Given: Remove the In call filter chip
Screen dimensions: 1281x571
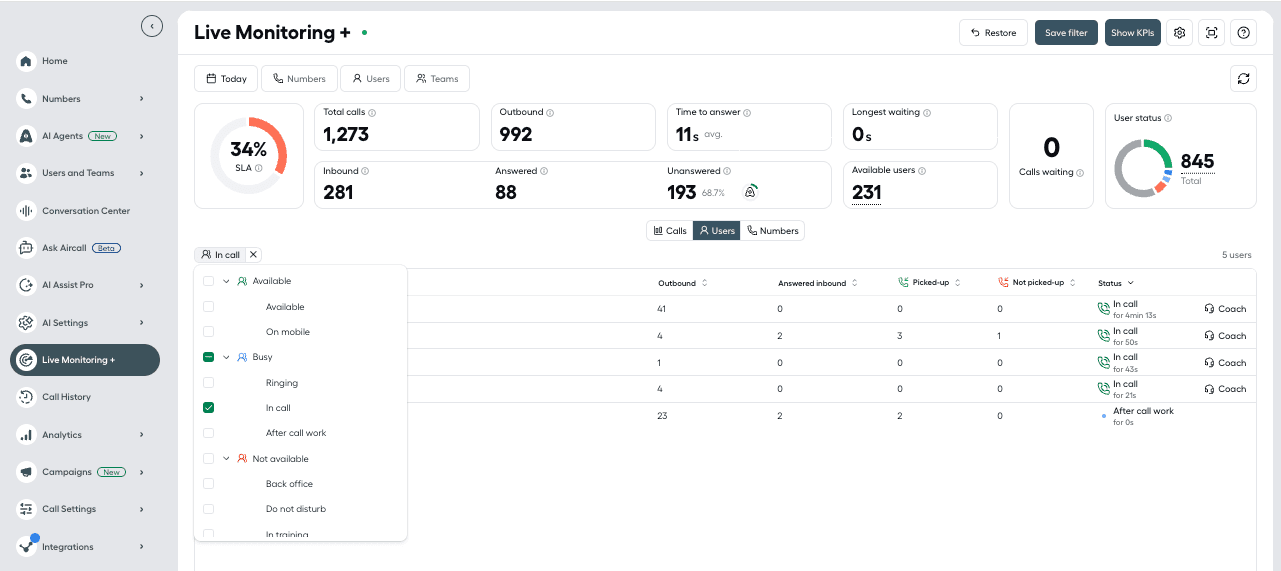Looking at the screenshot, I should [253, 255].
